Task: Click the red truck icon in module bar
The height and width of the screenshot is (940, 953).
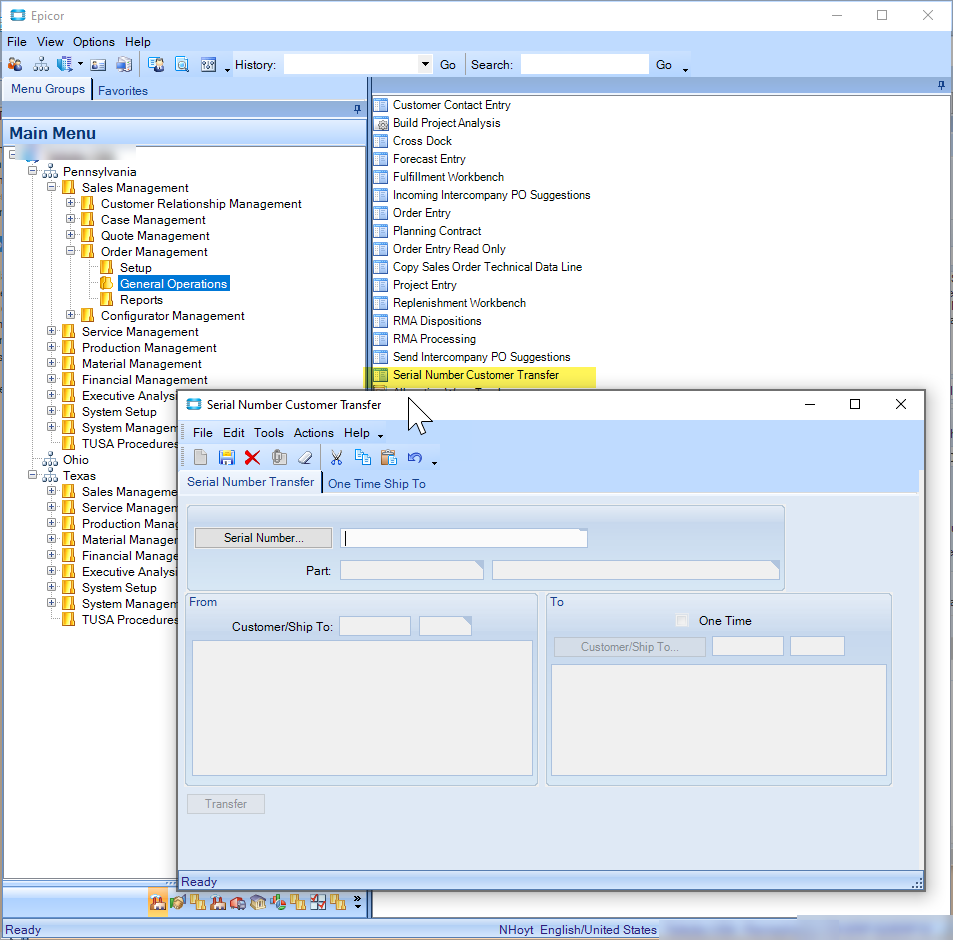Action: click(x=238, y=902)
